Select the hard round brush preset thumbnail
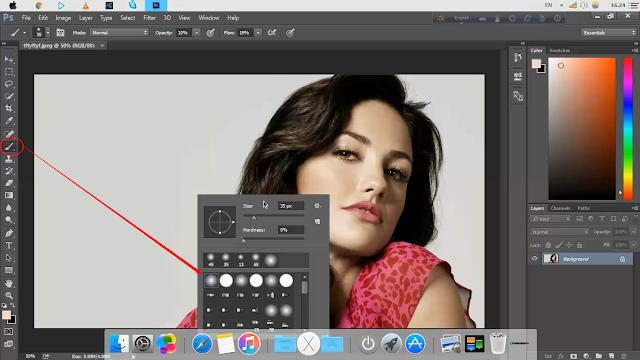Viewport: 640px width, 360px height. (x=226, y=280)
